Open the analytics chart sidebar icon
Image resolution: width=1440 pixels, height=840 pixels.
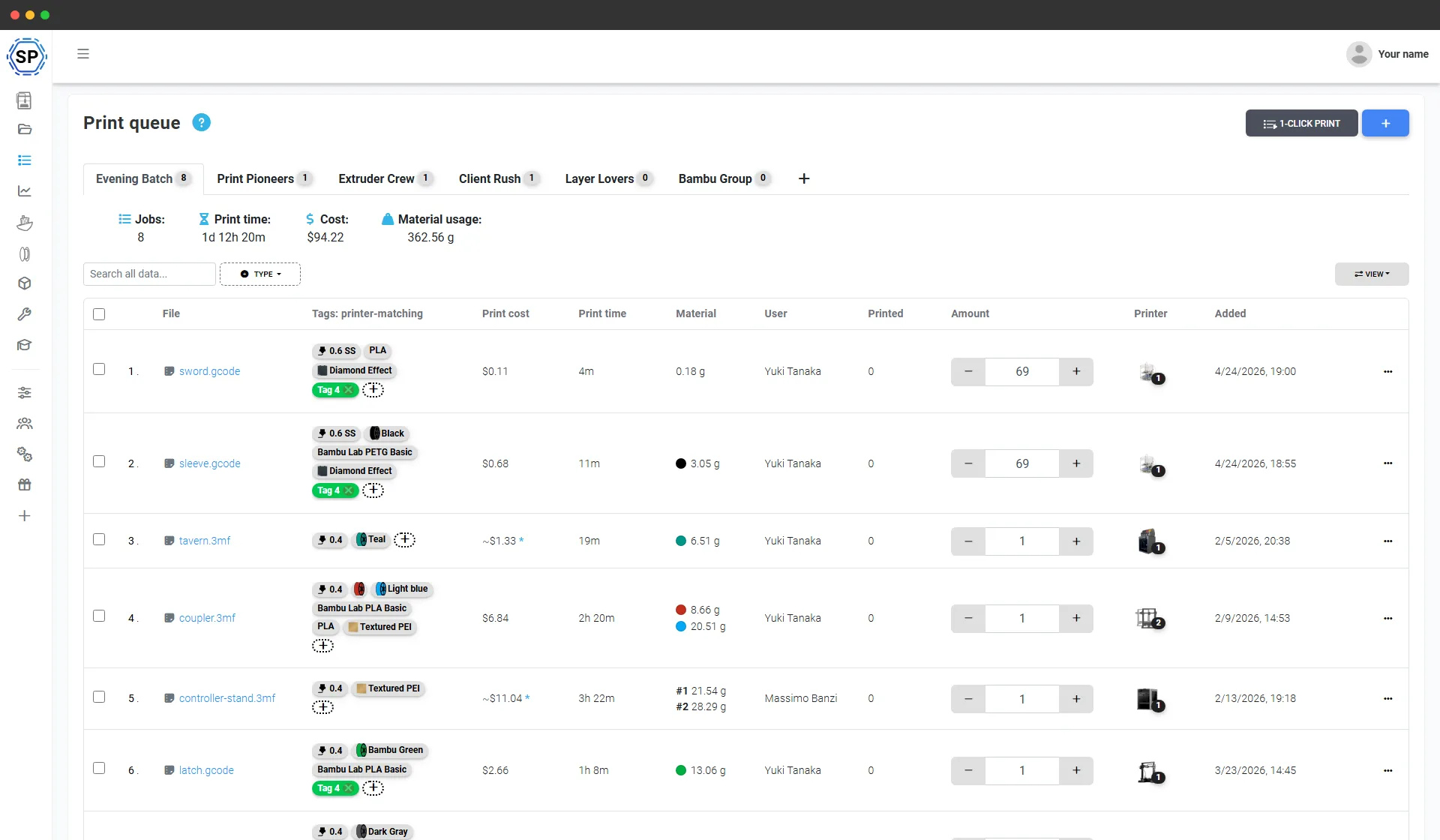click(x=25, y=191)
